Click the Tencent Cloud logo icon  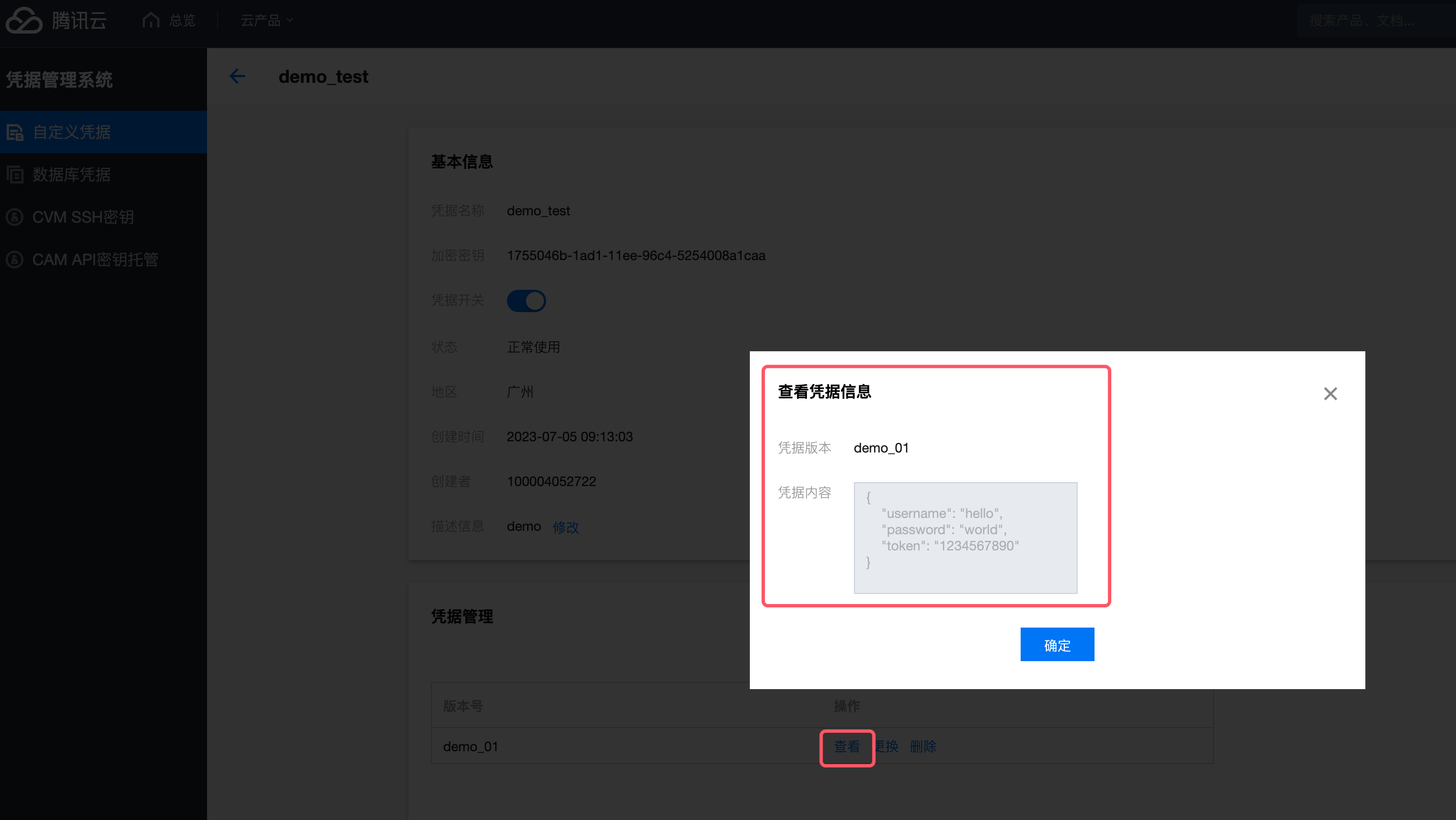coord(24,20)
